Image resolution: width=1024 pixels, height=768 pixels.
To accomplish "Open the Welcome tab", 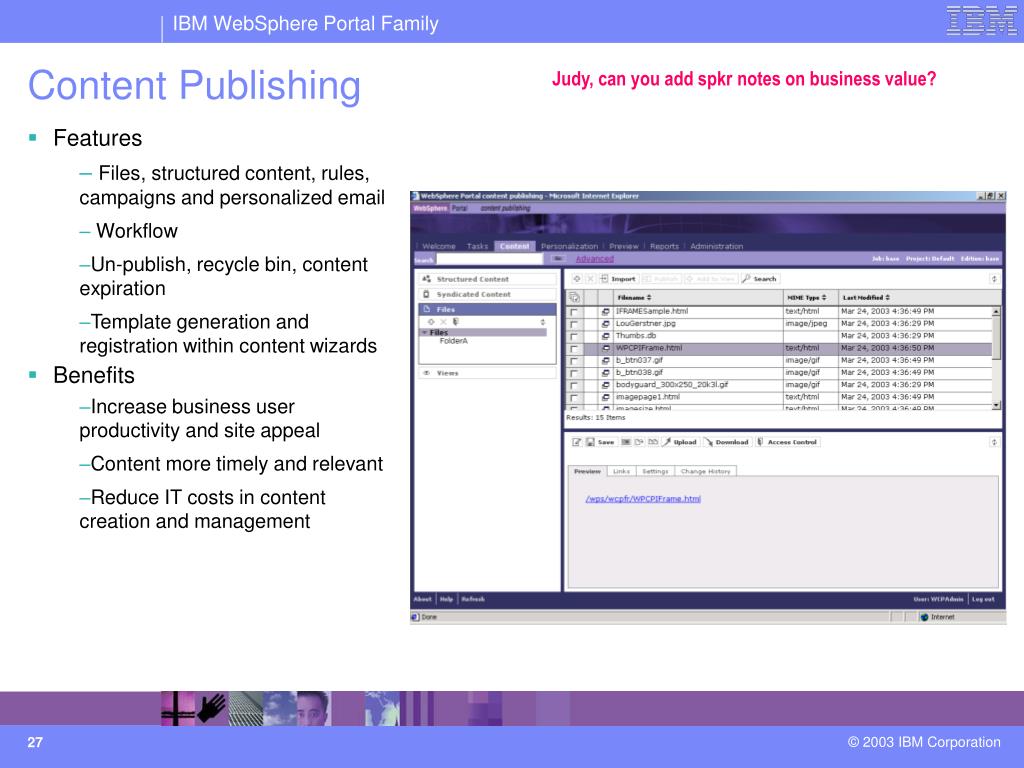I will [439, 246].
